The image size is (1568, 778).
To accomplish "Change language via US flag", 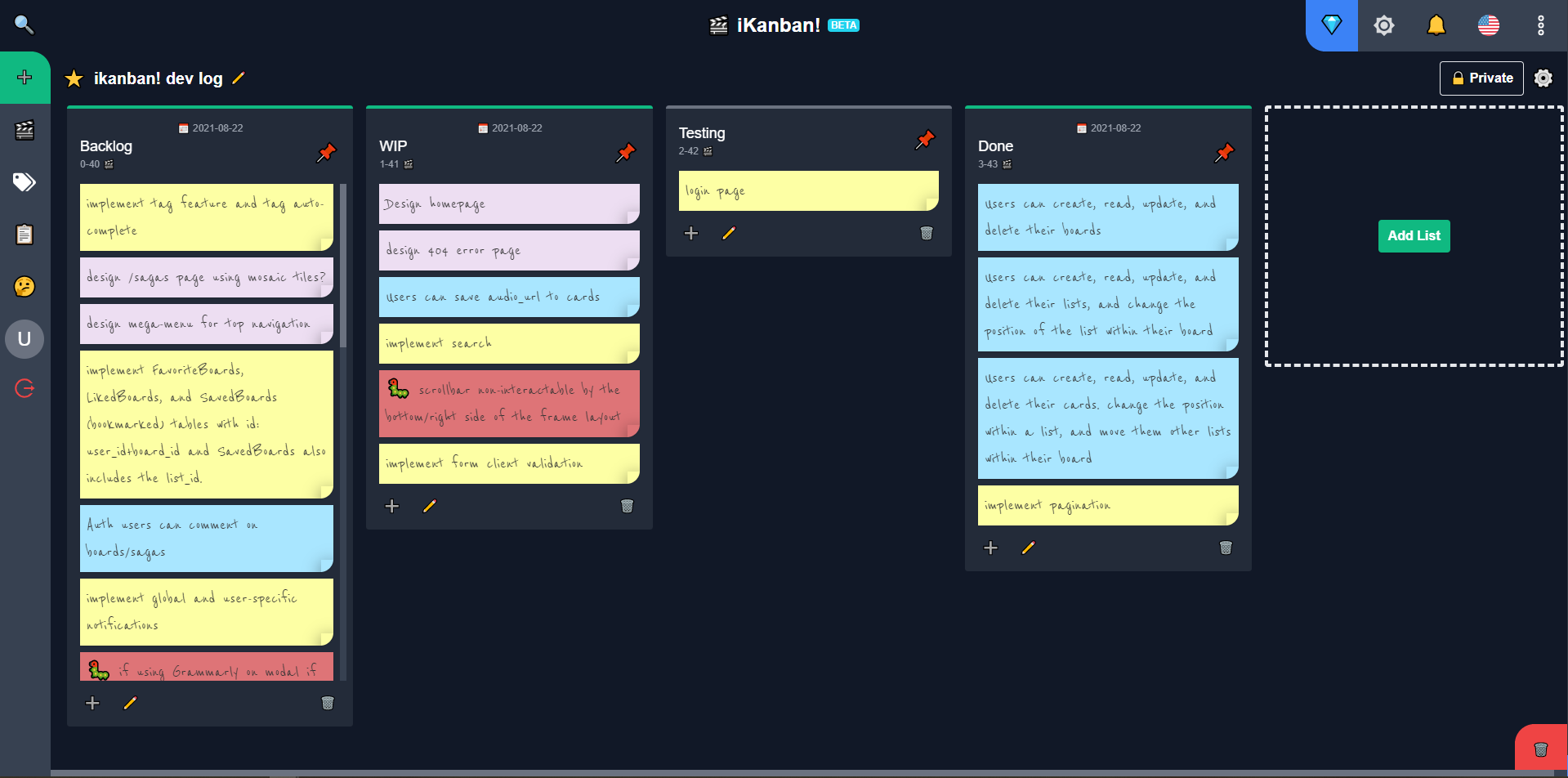I will coord(1489,25).
